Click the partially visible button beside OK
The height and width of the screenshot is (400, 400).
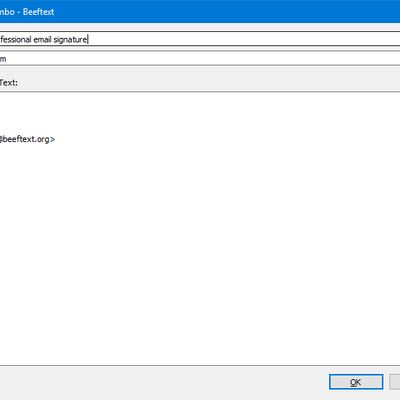point(395,382)
